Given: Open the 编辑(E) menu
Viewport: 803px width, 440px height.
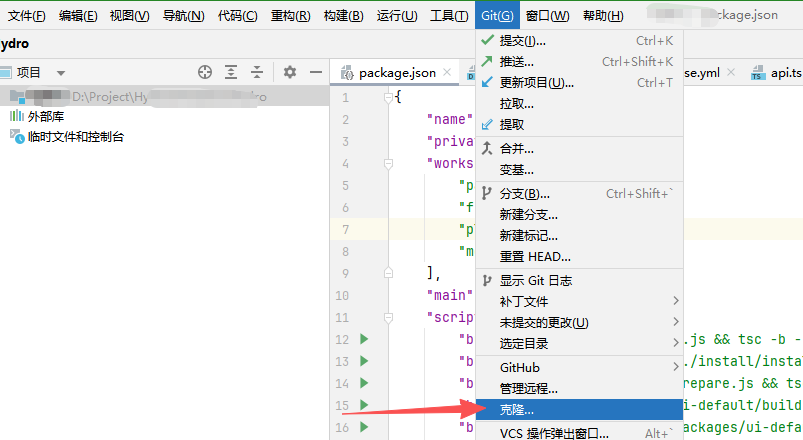Looking at the screenshot, I should point(78,16).
